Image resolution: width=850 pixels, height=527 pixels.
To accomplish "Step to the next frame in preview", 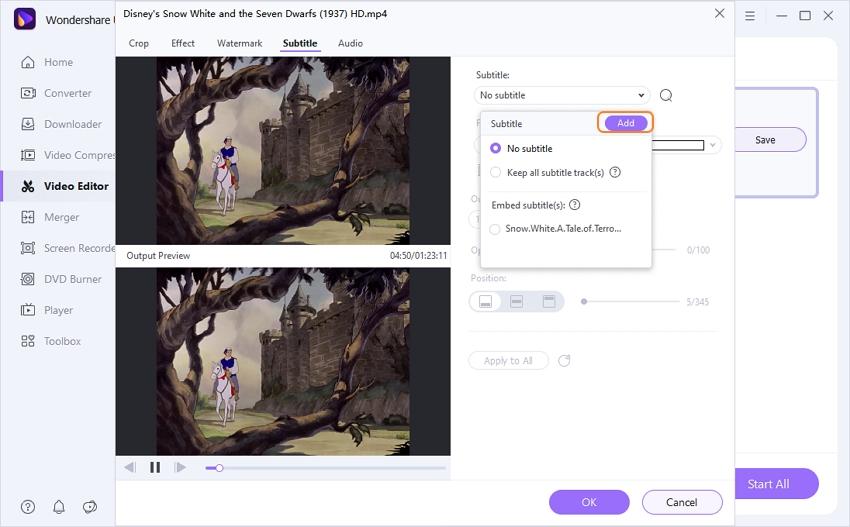I will (181, 467).
